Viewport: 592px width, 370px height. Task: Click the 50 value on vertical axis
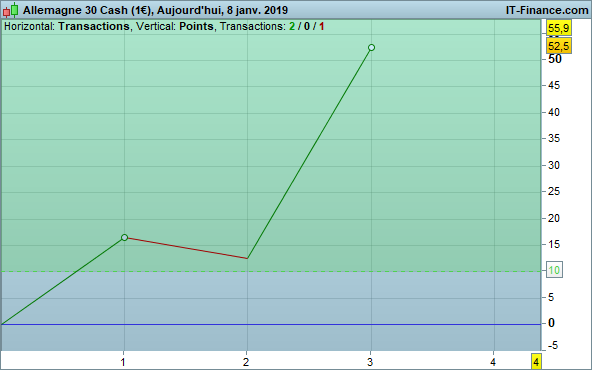(555, 59)
